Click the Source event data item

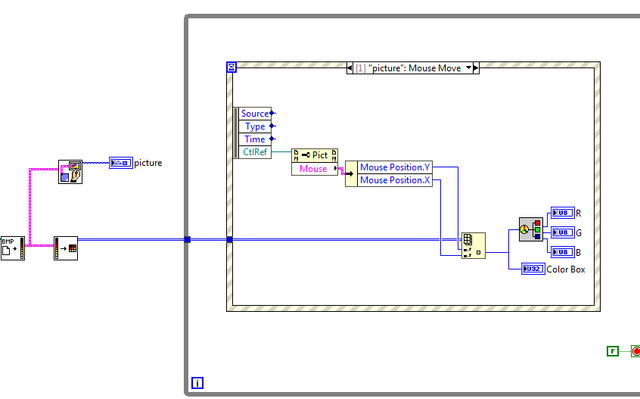coord(255,113)
